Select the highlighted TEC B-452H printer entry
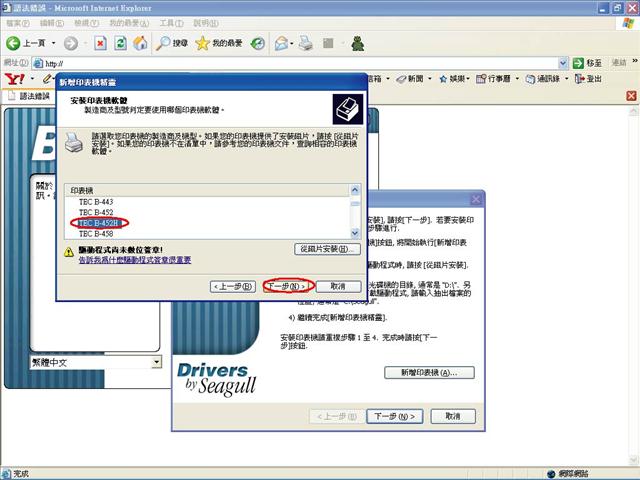Viewport: 640px width, 480px height. (x=98, y=223)
